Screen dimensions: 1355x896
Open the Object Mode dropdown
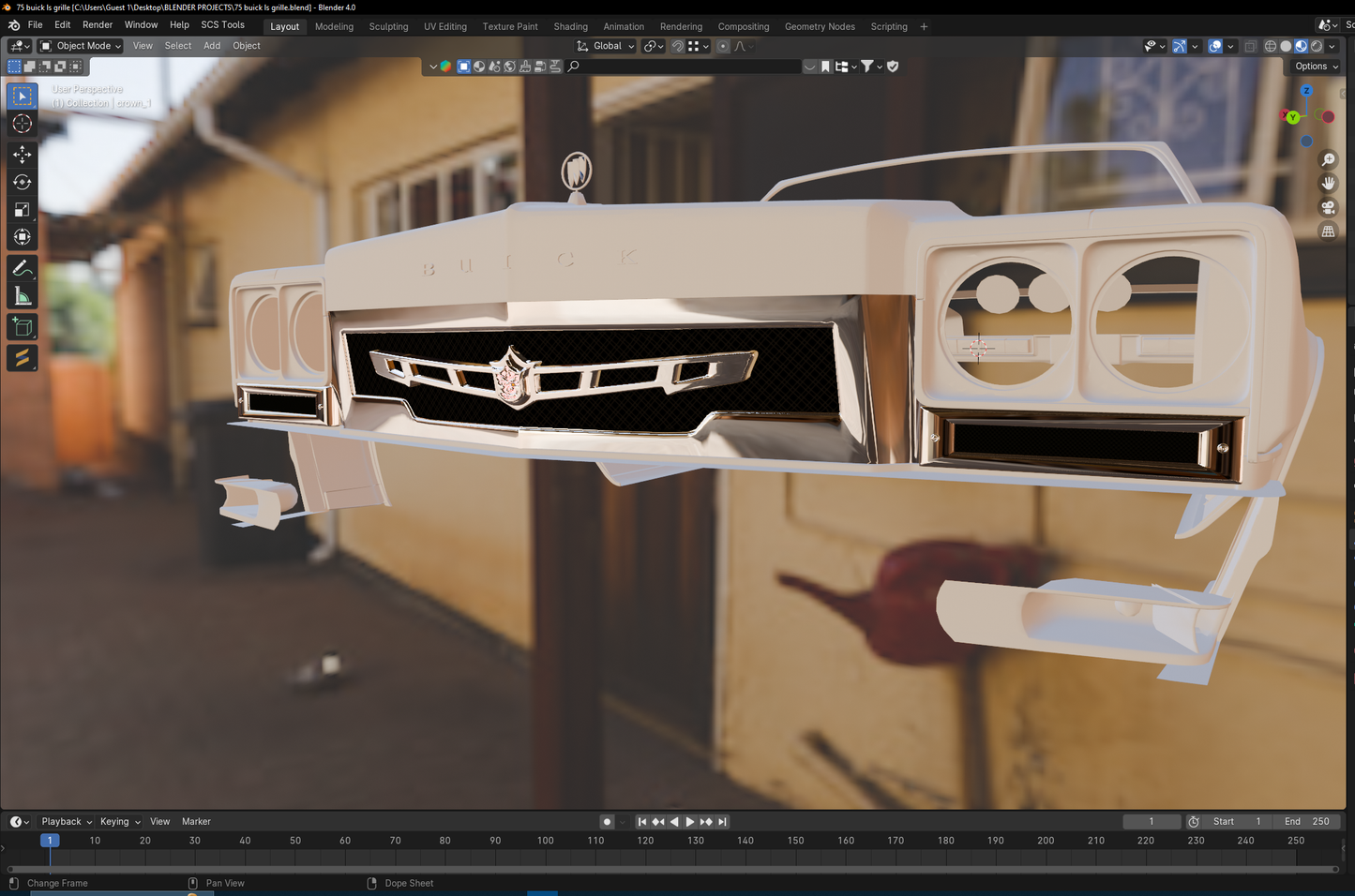(x=82, y=46)
